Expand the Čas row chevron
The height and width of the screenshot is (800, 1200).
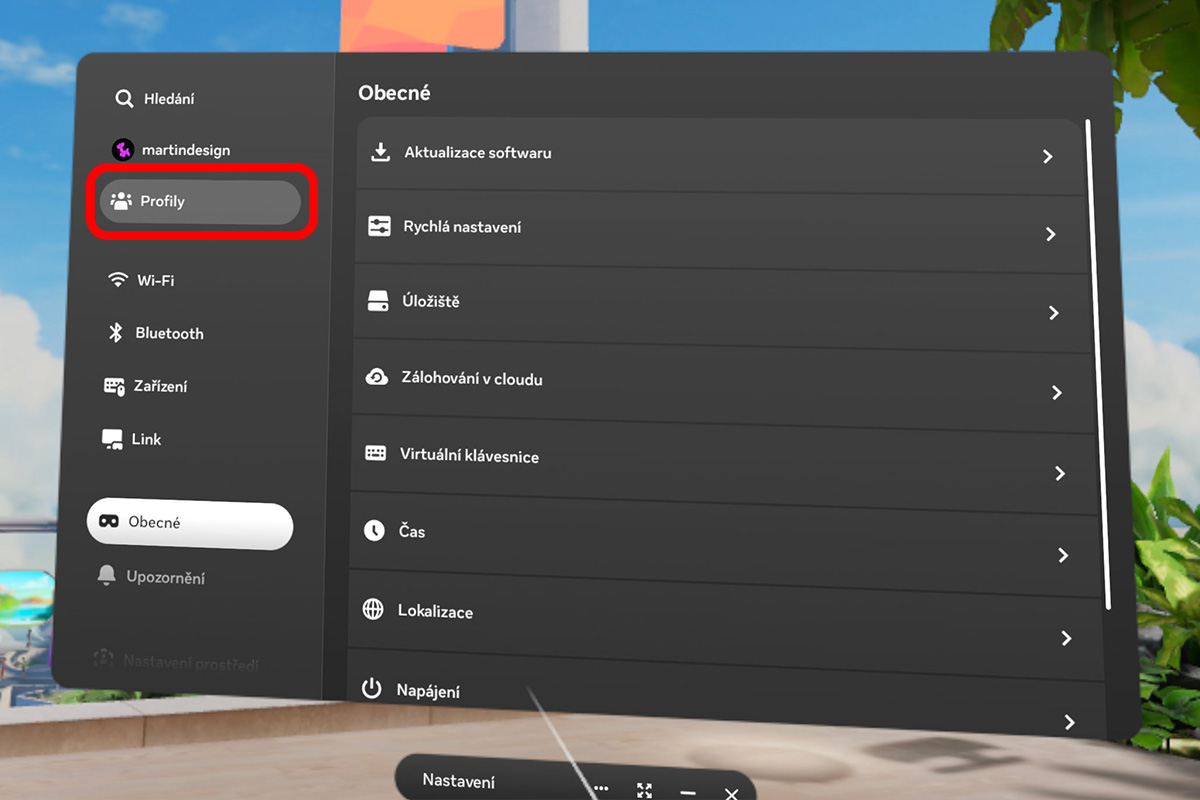[1062, 555]
